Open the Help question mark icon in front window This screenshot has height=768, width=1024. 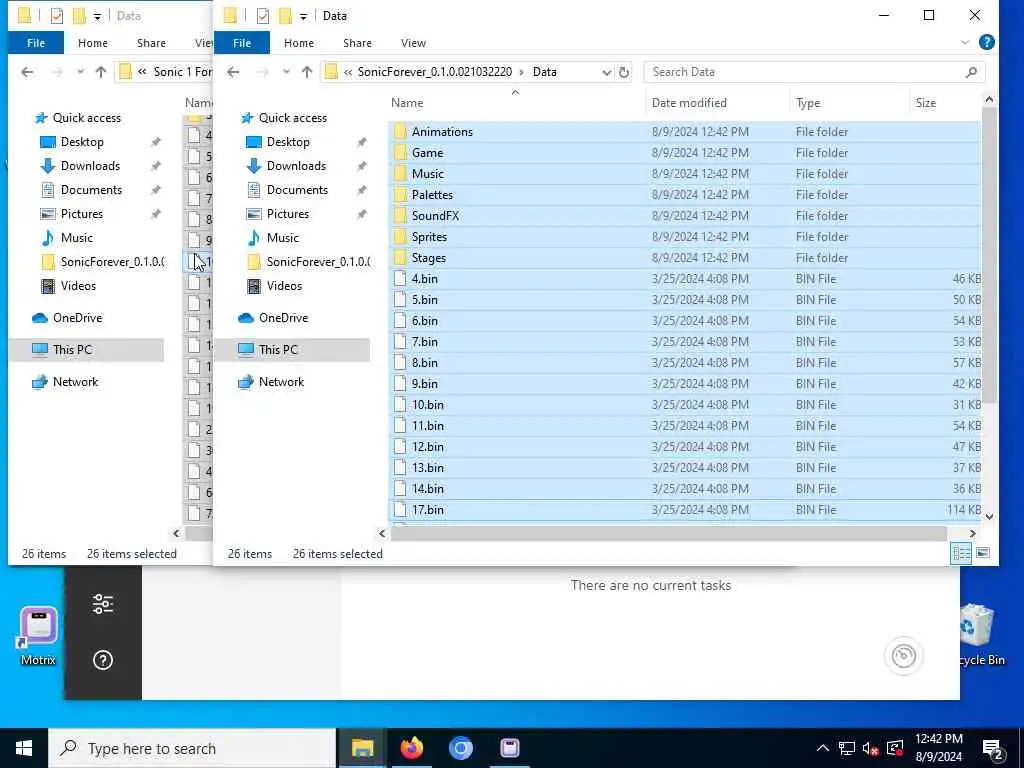987,42
